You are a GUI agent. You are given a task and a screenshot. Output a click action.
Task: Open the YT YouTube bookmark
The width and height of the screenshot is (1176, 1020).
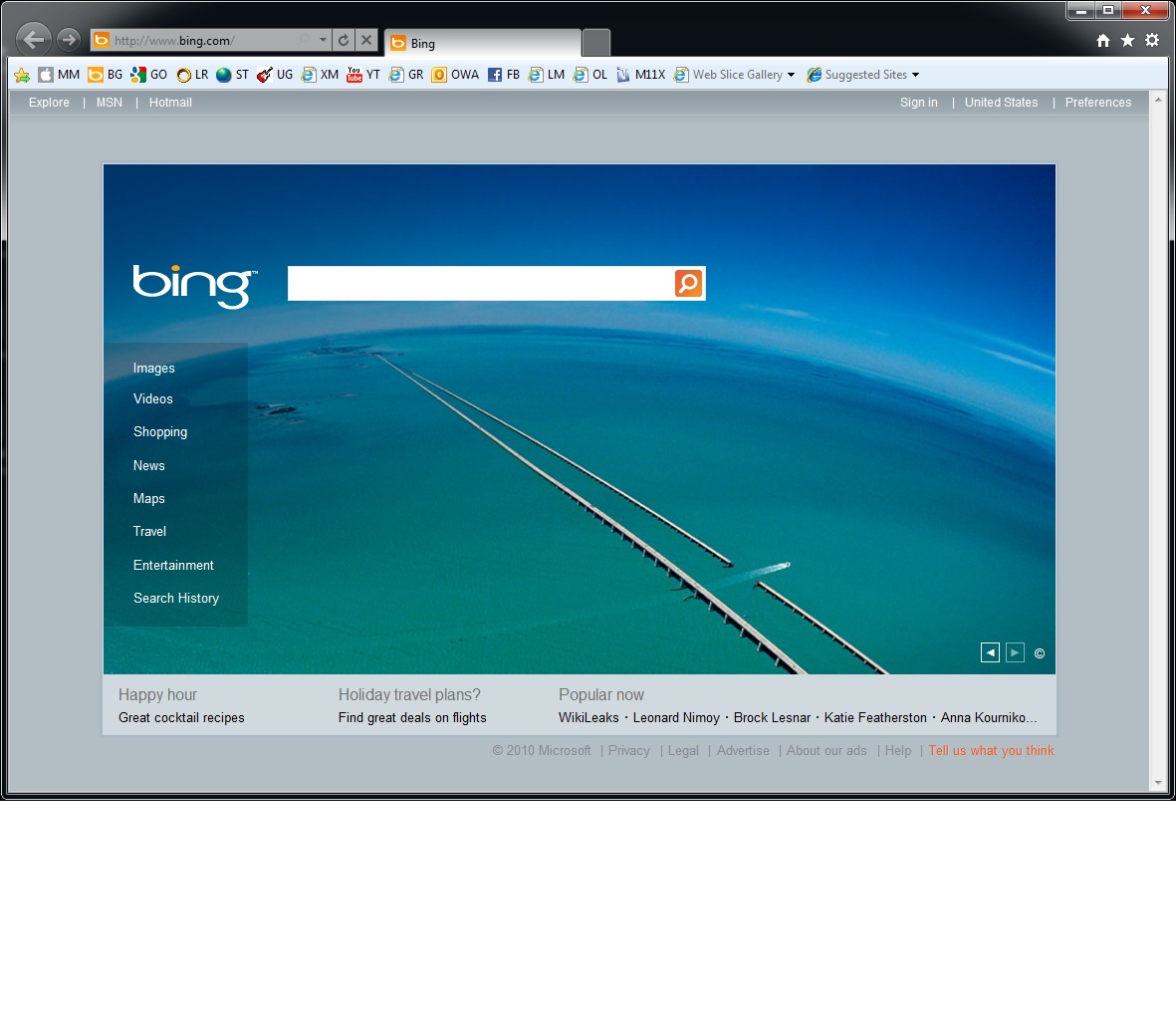tap(363, 75)
